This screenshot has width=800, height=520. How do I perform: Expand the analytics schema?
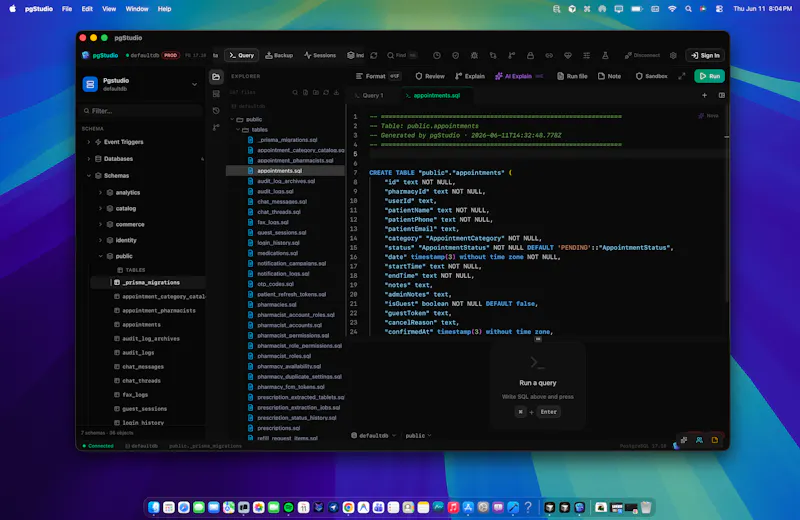coord(101,192)
